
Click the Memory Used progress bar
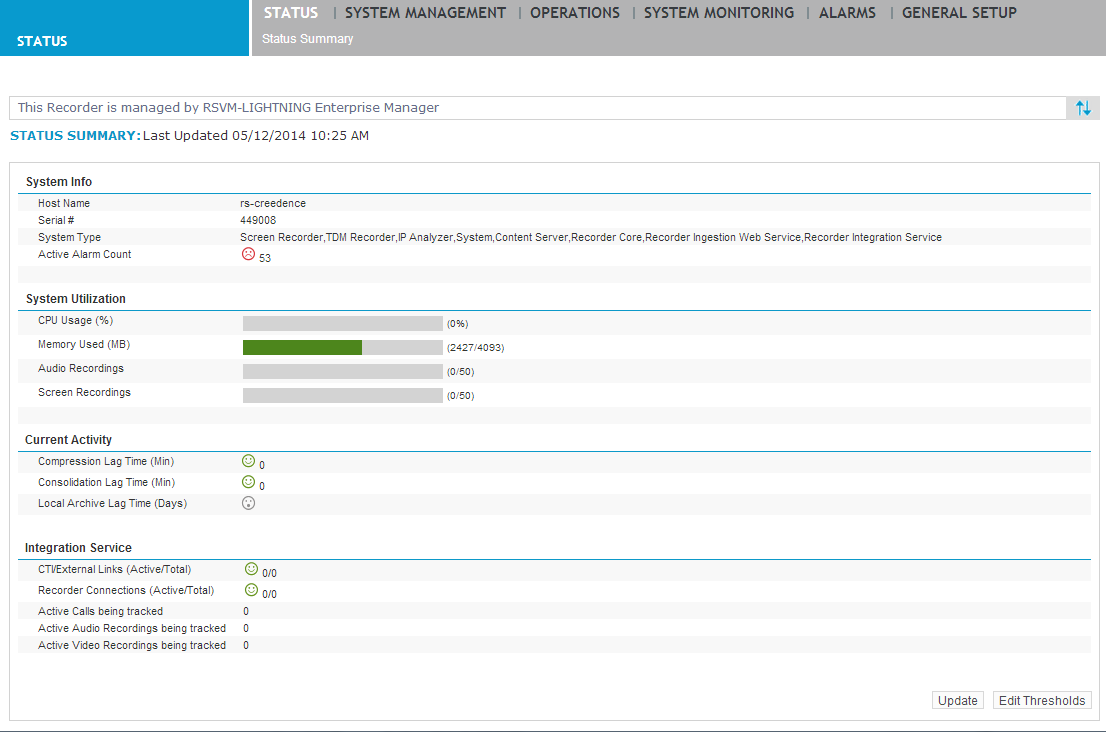click(x=342, y=347)
